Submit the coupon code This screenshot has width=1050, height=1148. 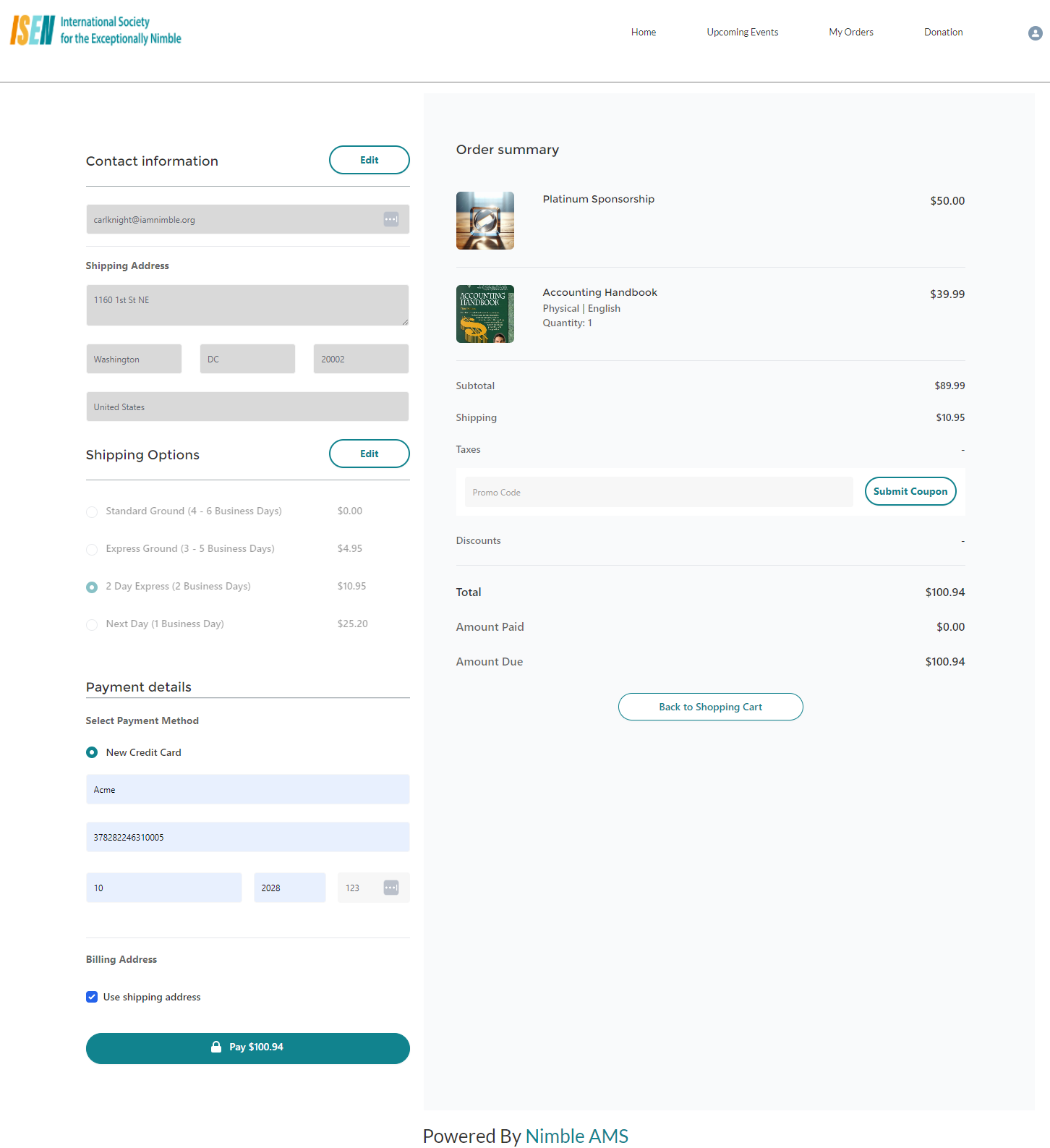[x=910, y=491]
